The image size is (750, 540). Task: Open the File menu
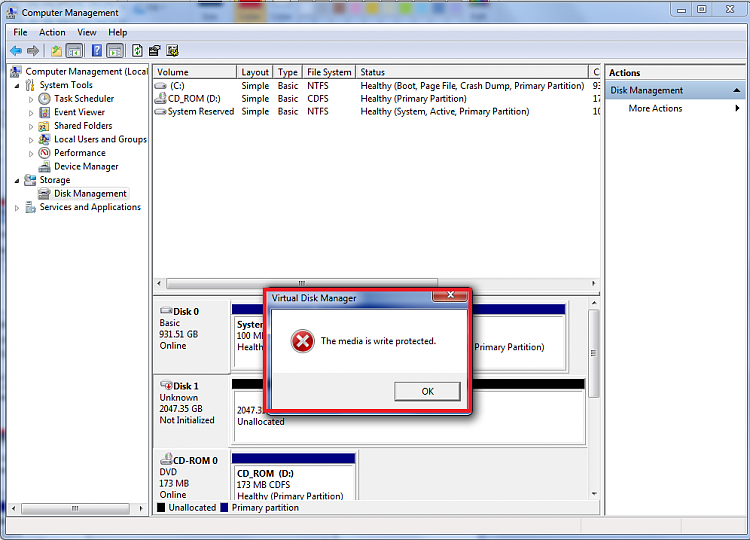pyautogui.click(x=20, y=33)
